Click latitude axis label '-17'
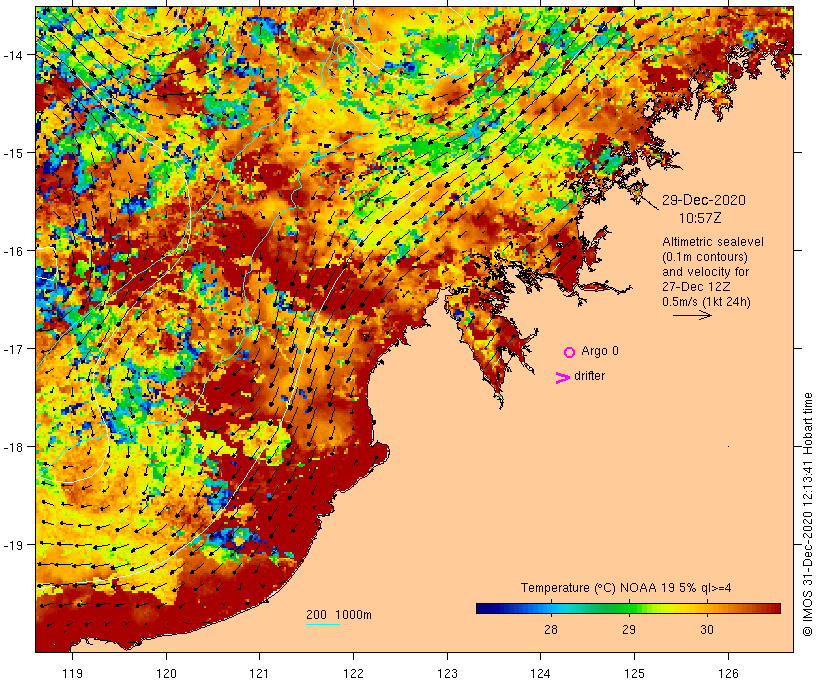This screenshot has width=820, height=680. click(x=12, y=349)
